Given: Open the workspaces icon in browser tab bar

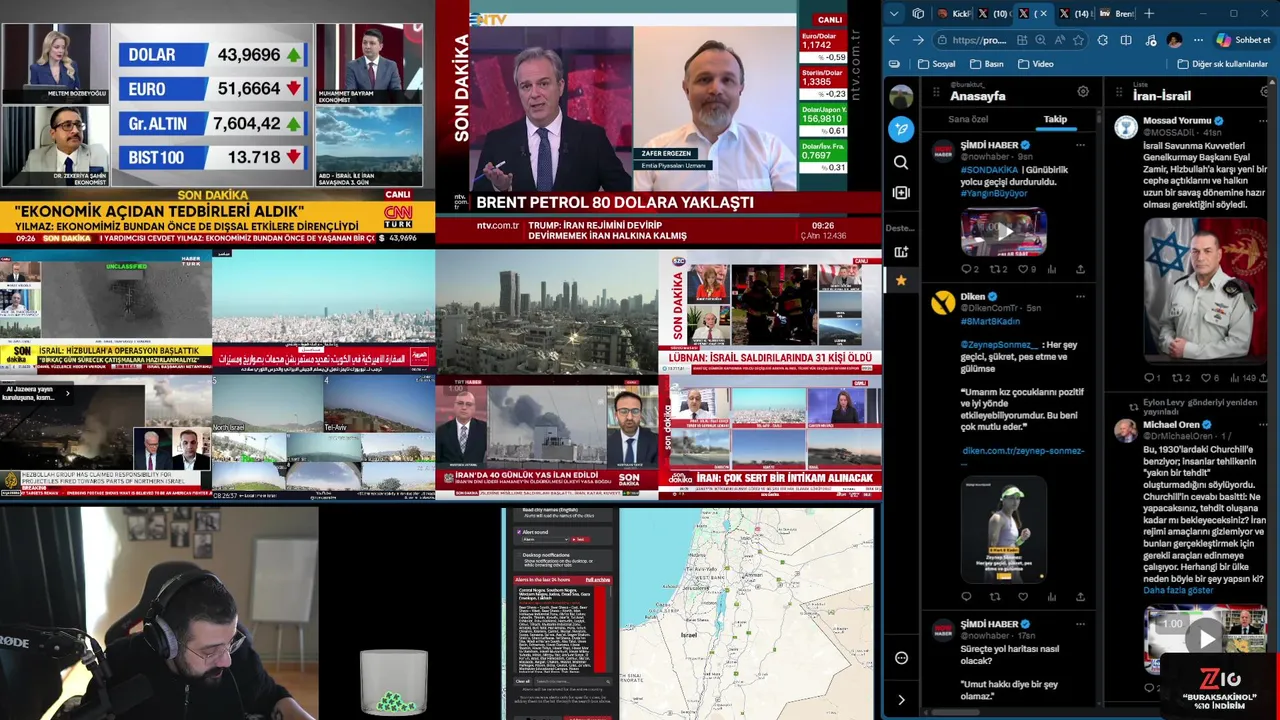Looking at the screenshot, I should (917, 14).
